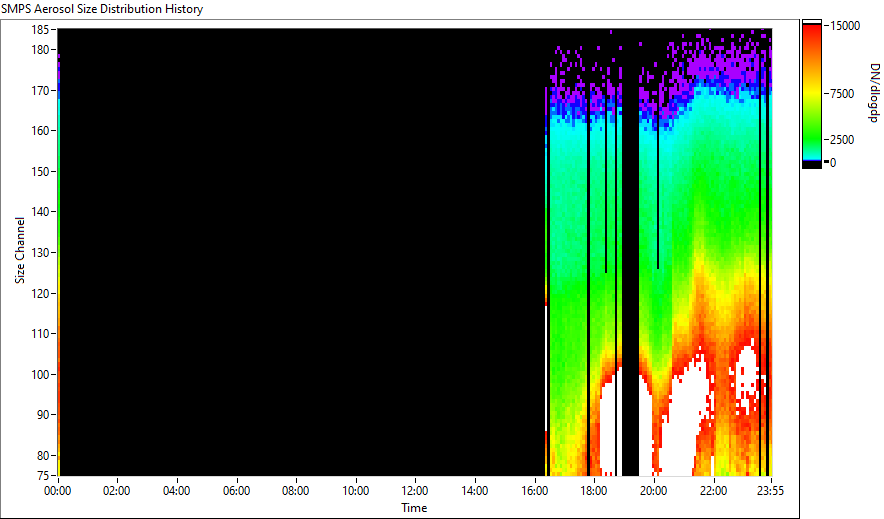Image resolution: width=884 pixels, height=519 pixels.
Task: Click the 10:00 time axis tick label
Action: 355,491
